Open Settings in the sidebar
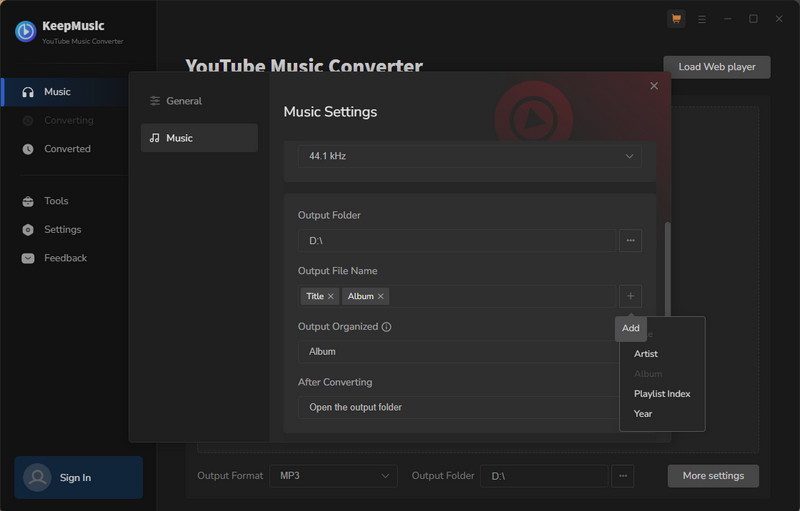The height and width of the screenshot is (511, 800). 65,229
